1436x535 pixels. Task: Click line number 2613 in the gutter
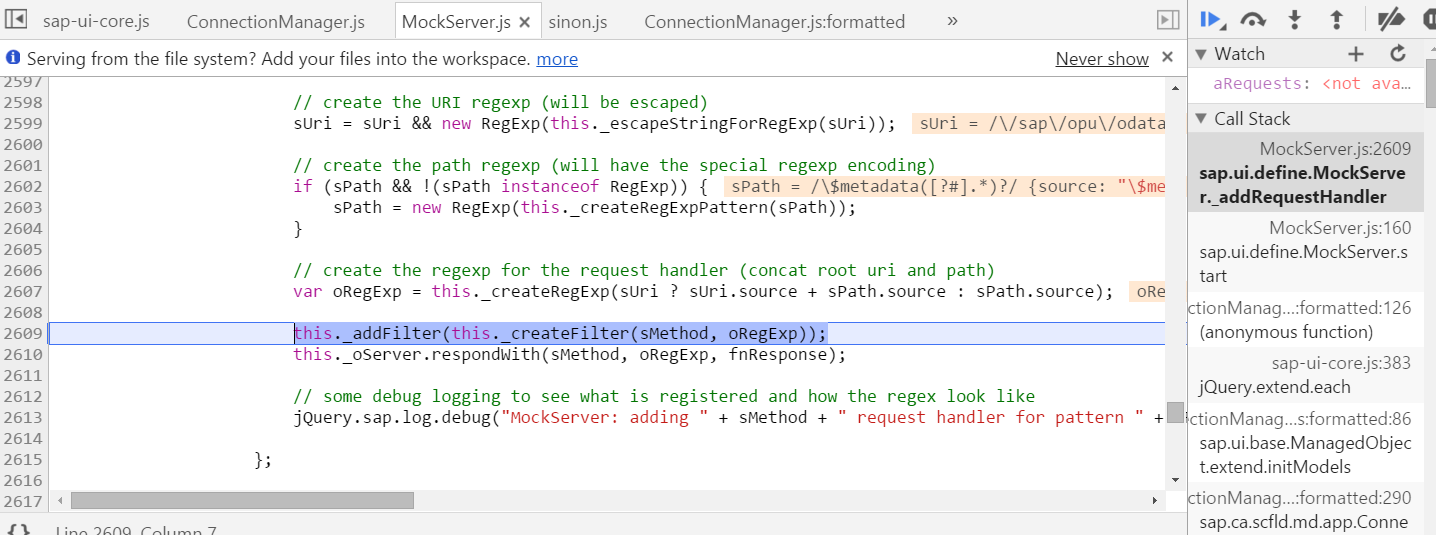click(25, 417)
